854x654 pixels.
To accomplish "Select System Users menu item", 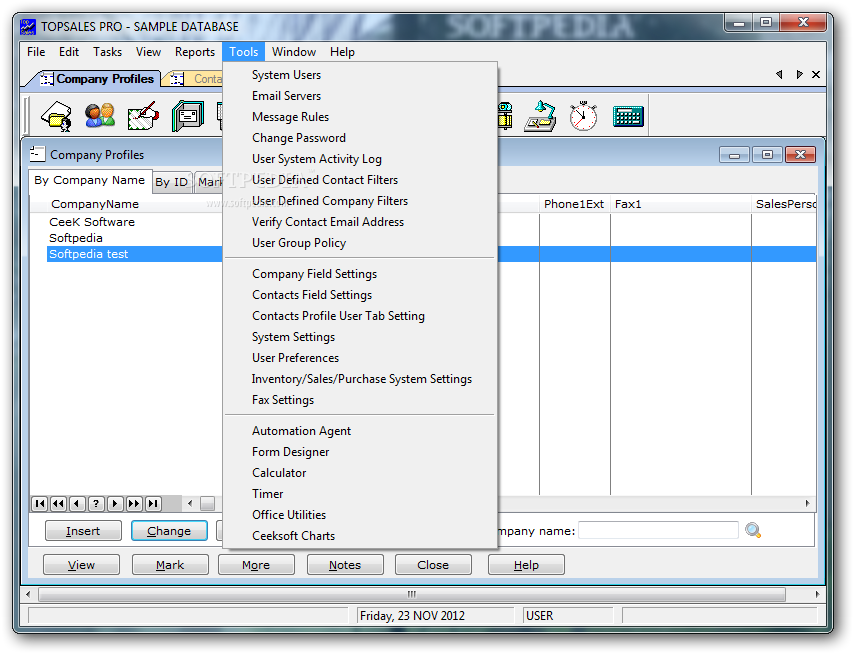I will point(360,75).
